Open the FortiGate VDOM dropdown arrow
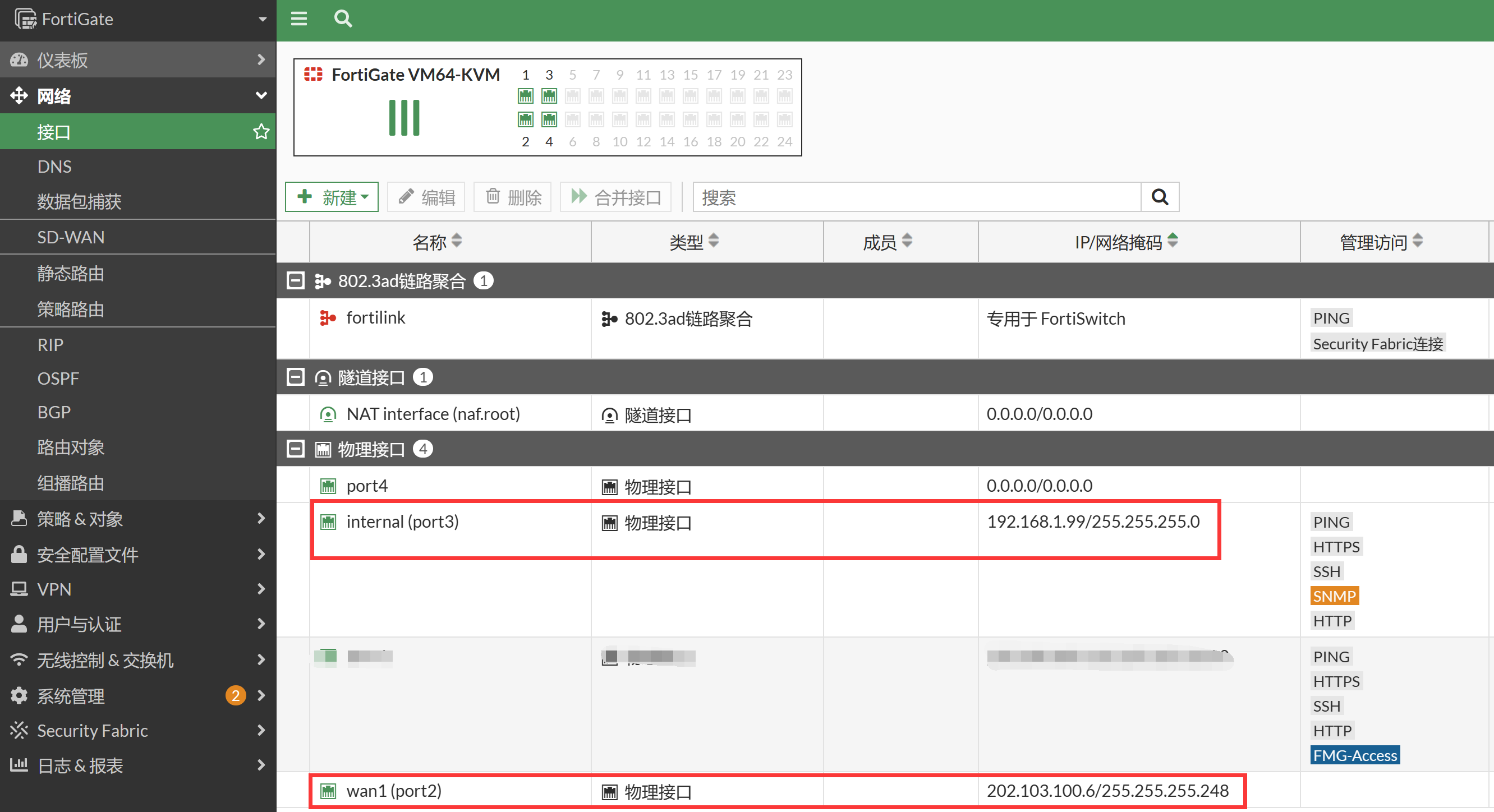The width and height of the screenshot is (1494, 812). tap(262, 19)
